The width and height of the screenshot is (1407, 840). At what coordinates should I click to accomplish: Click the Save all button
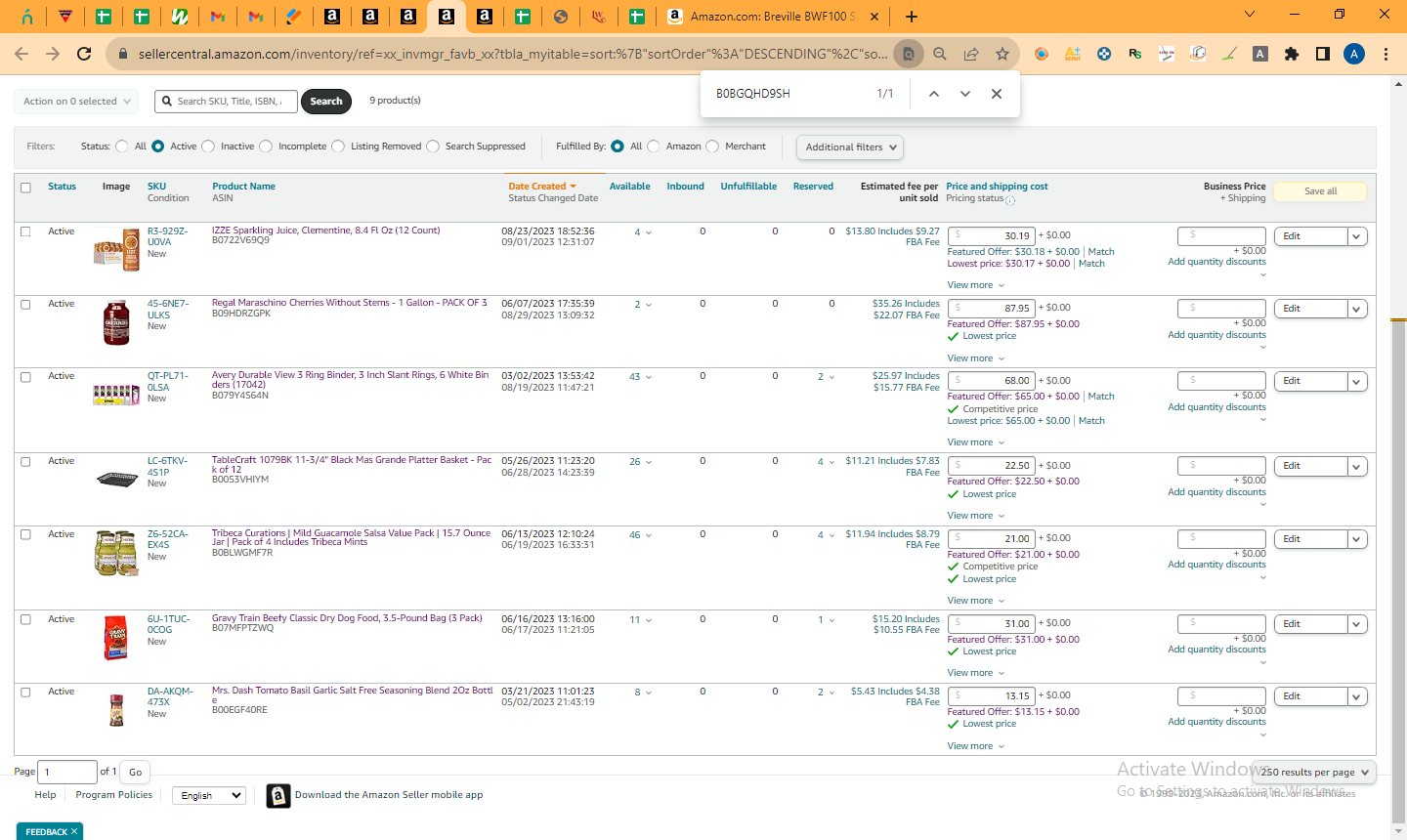coord(1320,191)
